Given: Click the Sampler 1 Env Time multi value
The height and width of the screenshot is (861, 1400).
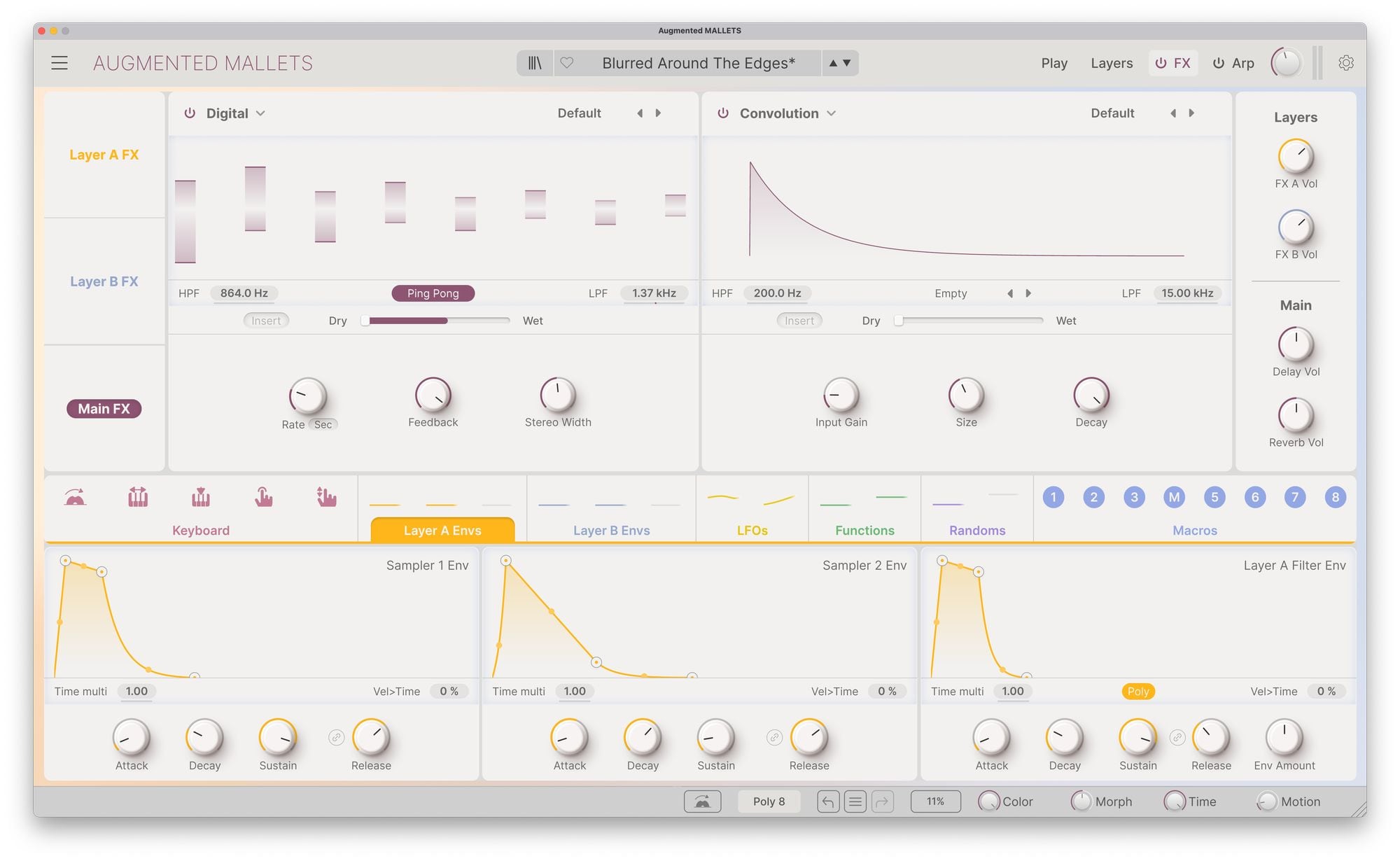Looking at the screenshot, I should [x=136, y=692].
